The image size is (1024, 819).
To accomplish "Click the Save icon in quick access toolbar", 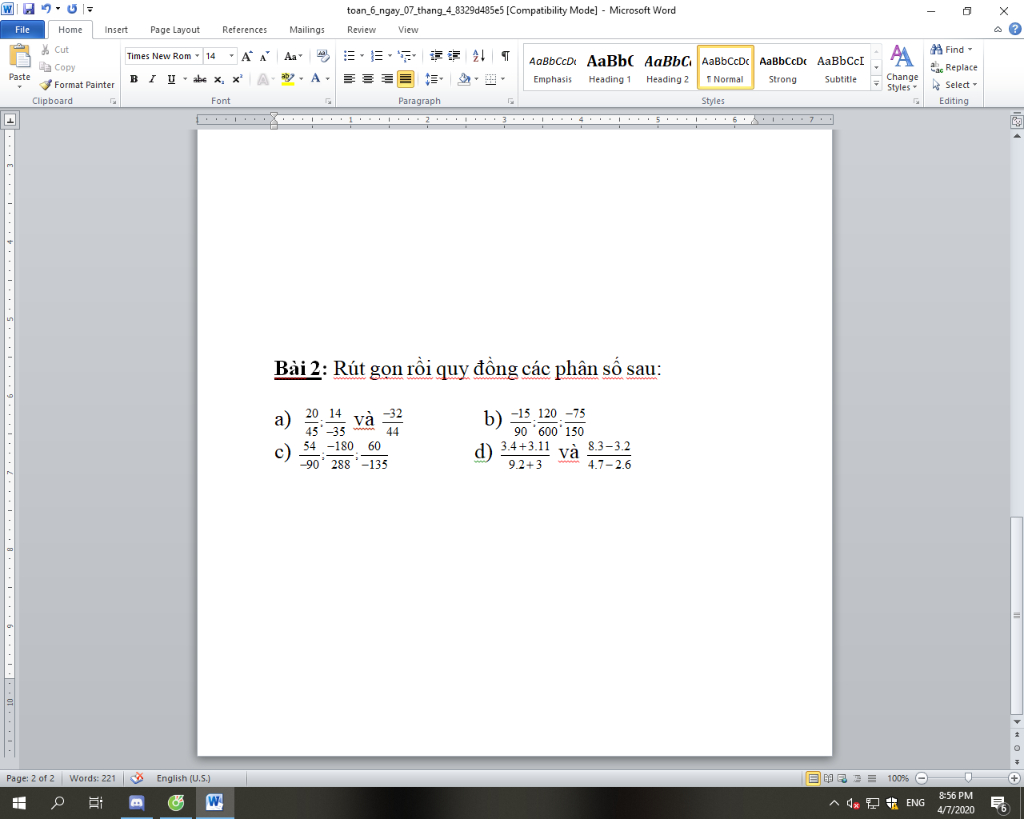I will click(x=29, y=9).
